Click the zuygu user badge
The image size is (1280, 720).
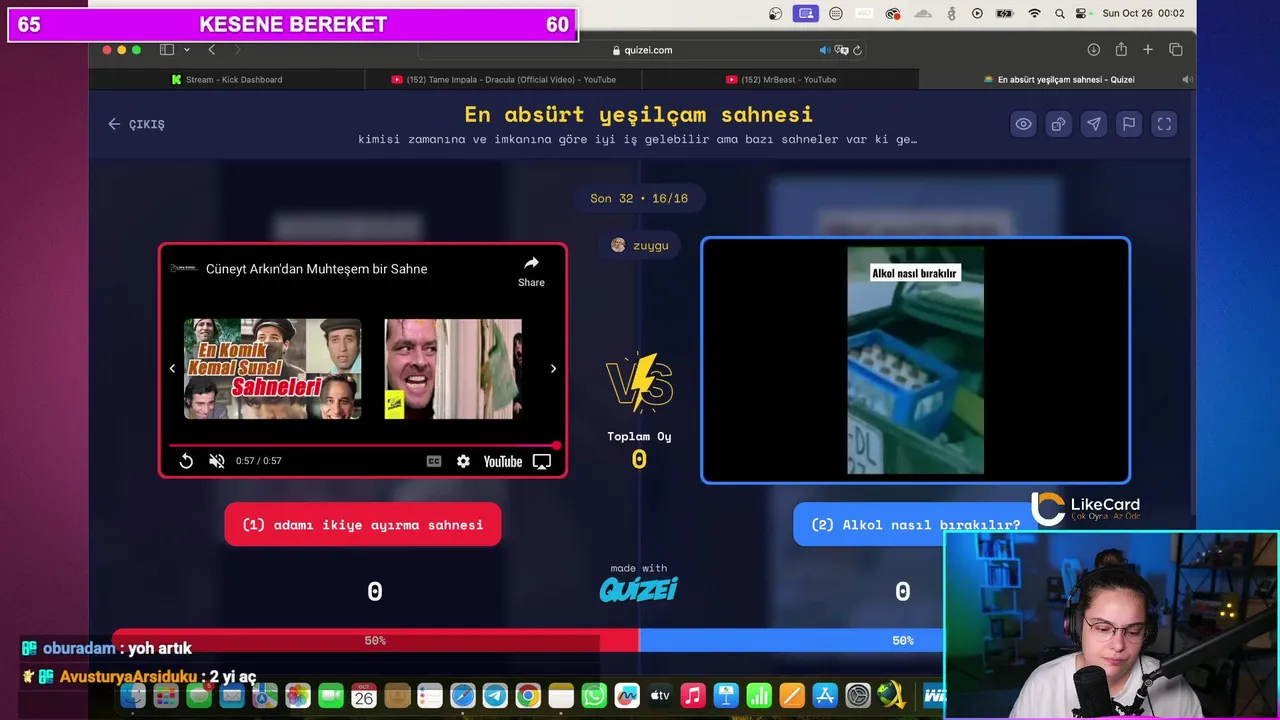tap(639, 245)
